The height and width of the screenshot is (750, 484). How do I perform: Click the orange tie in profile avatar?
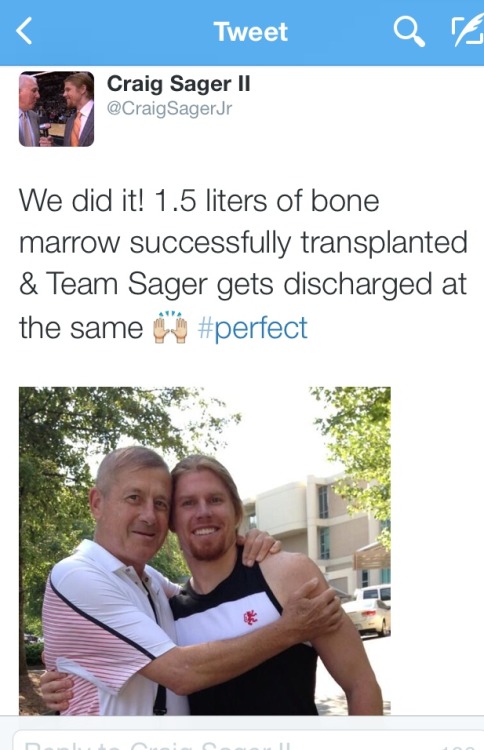click(76, 128)
